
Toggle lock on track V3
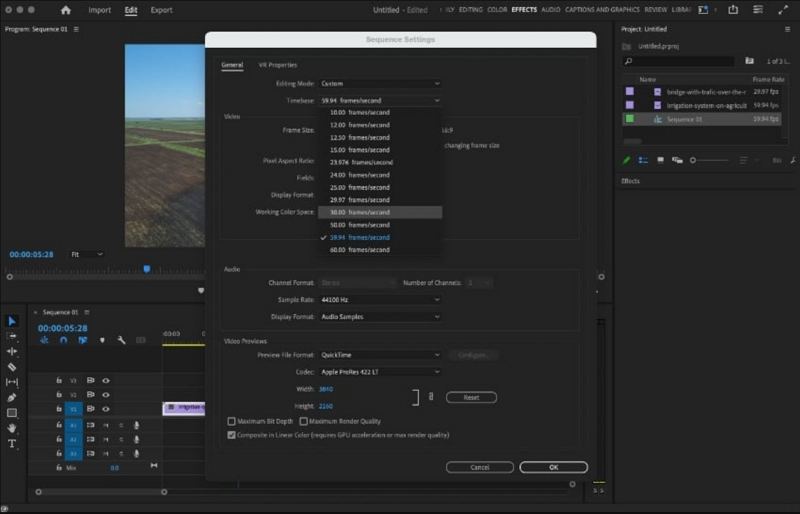pyautogui.click(x=59, y=380)
